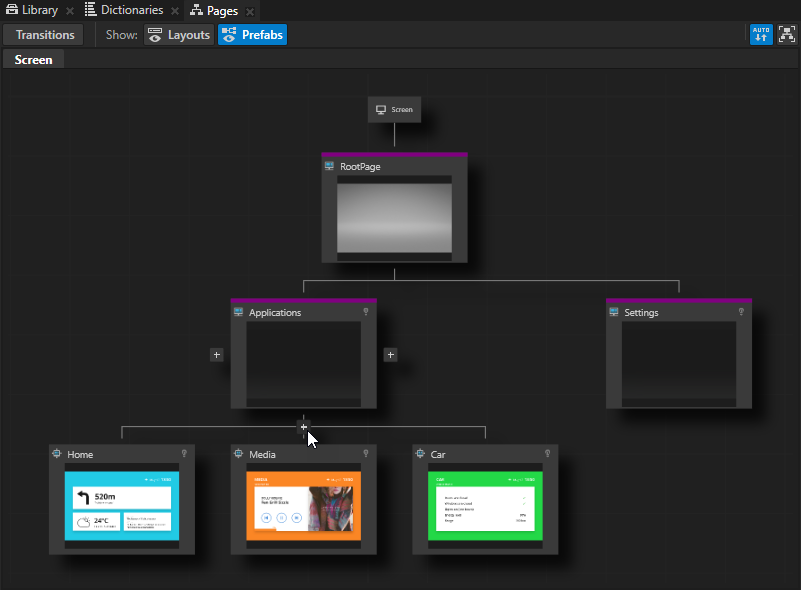Click the fit-to-view icon in toolbar
801x590 pixels.
(786, 35)
